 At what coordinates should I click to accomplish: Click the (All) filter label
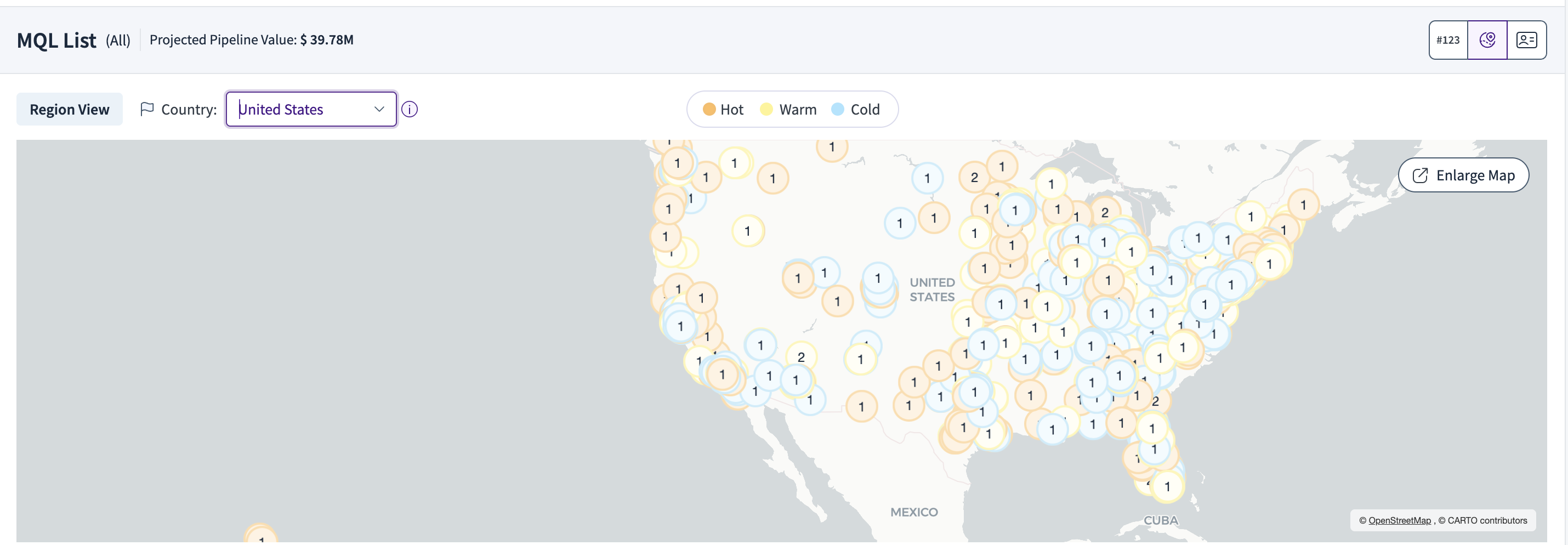pyautogui.click(x=118, y=41)
